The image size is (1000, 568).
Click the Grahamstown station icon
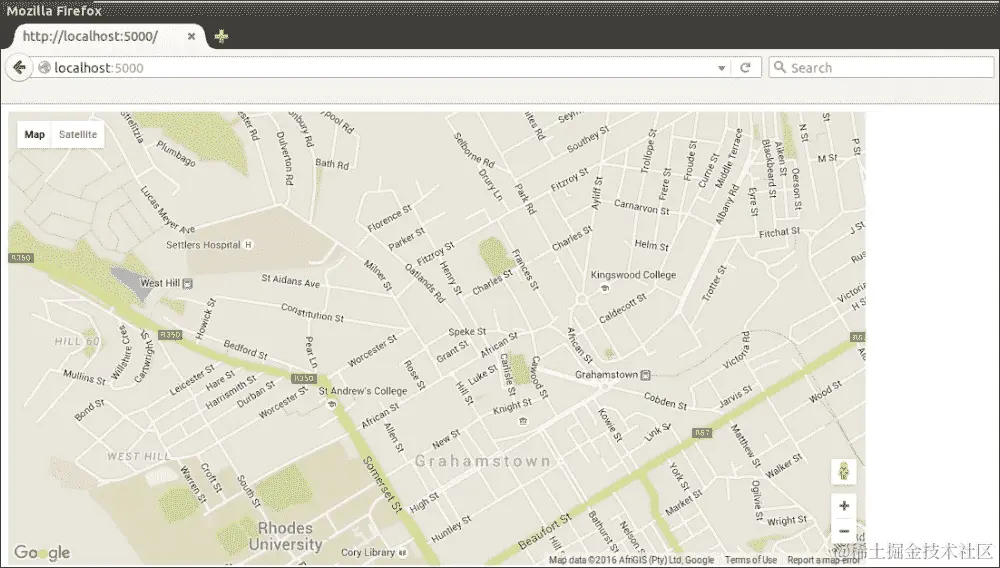coord(645,375)
